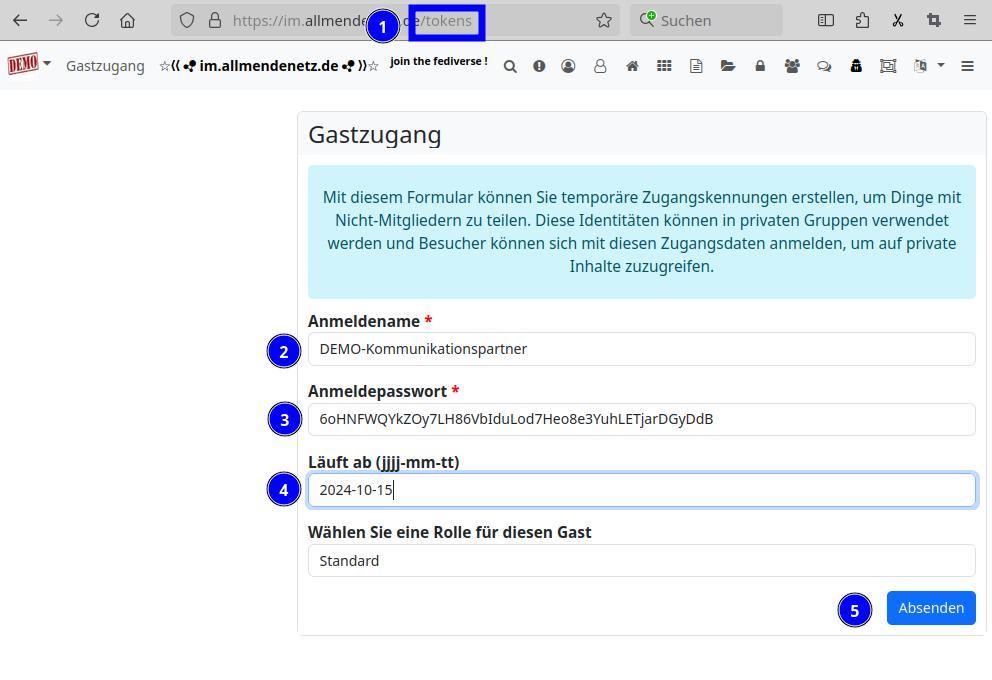Open the apps grid icon
Screen dimensions: 992x680
[x=664, y=66]
